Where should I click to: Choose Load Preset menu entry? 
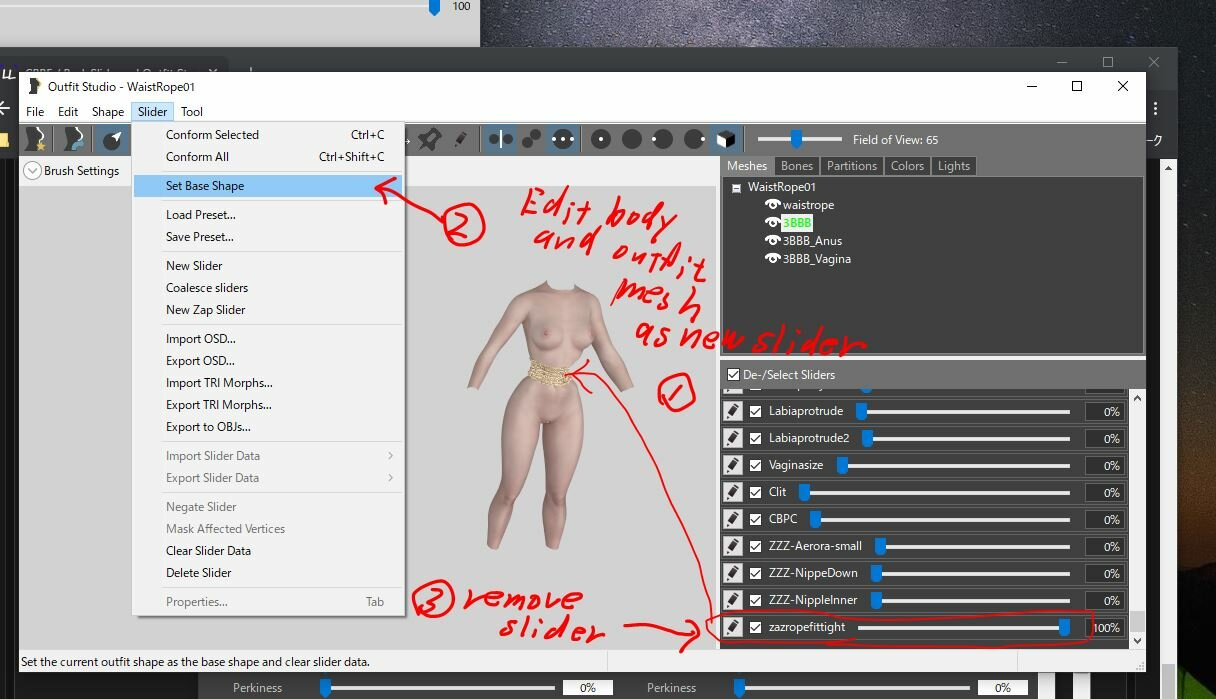click(x=268, y=215)
